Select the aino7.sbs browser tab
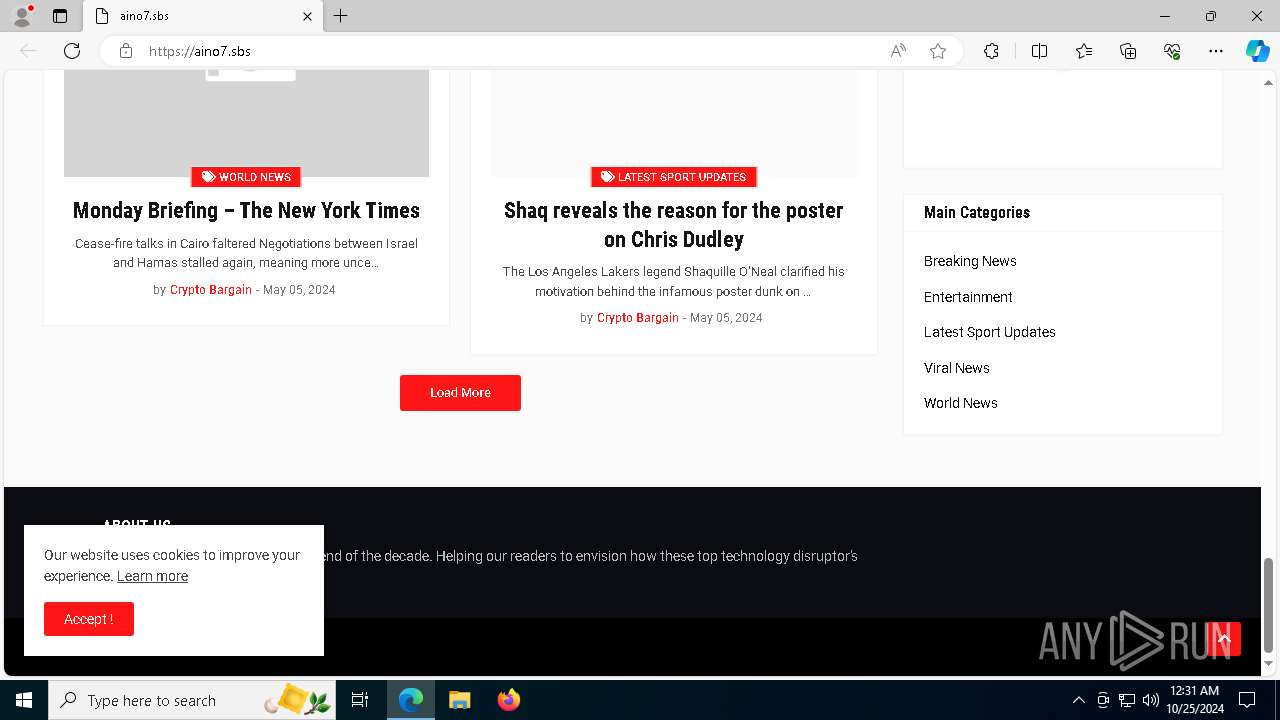This screenshot has height=720, width=1280. [x=203, y=16]
